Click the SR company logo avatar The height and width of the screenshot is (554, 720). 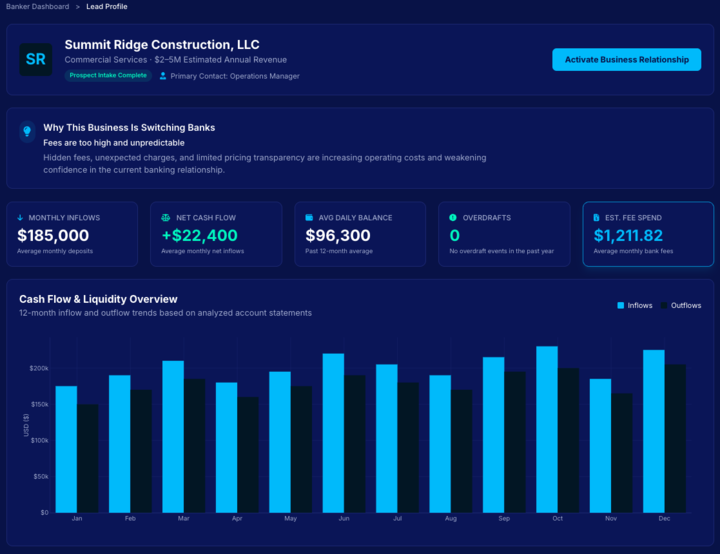36,60
